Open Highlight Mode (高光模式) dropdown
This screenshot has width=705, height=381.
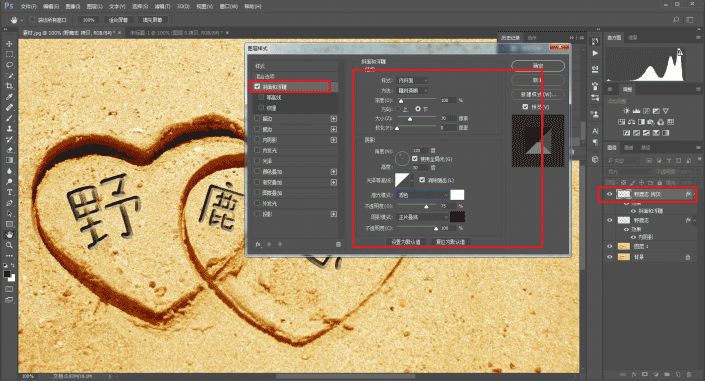pos(422,195)
